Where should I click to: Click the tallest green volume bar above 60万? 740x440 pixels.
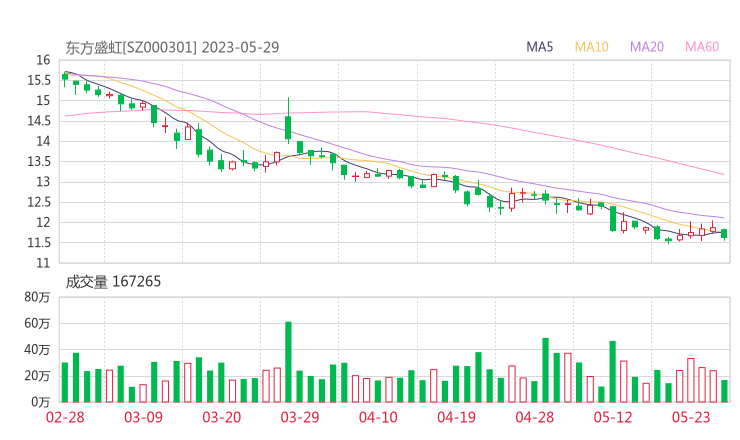[288, 362]
